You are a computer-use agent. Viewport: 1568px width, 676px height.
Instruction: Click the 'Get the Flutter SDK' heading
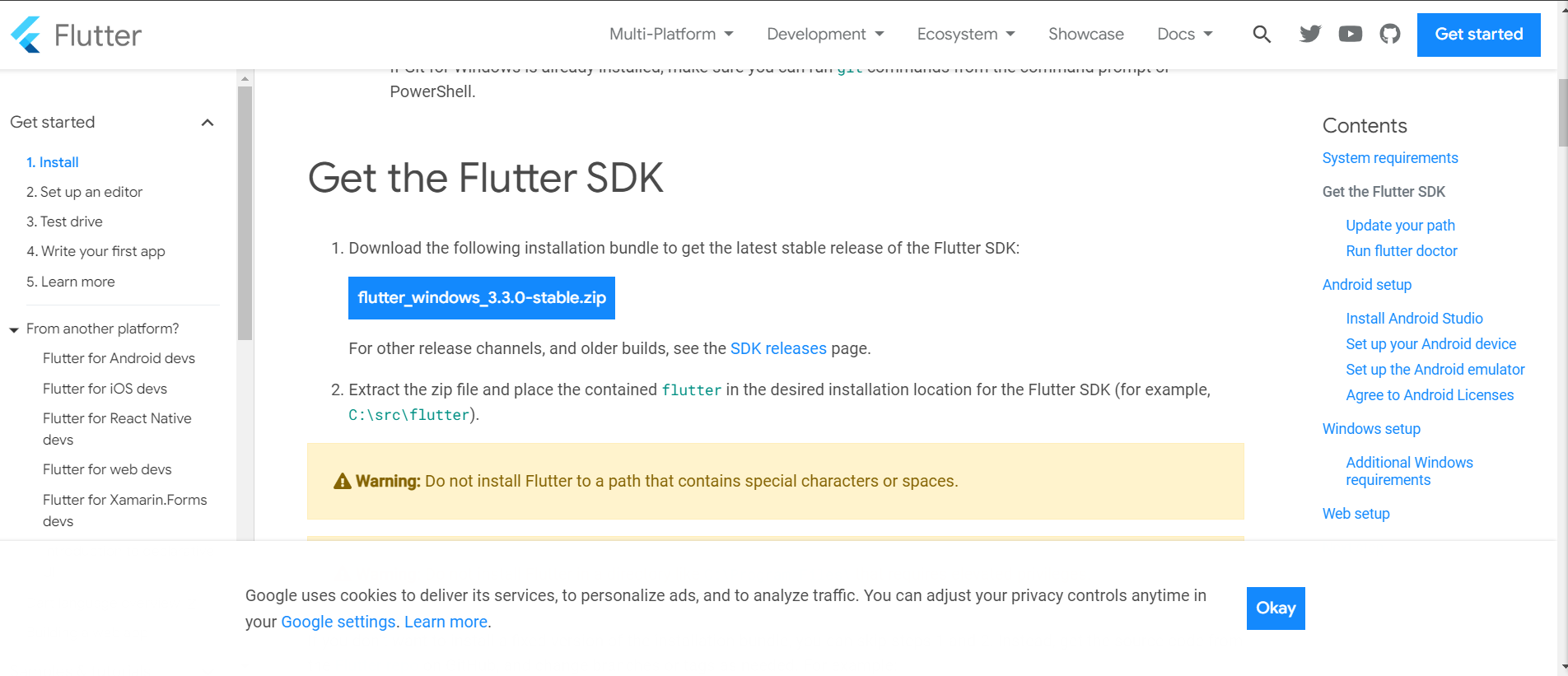tap(486, 178)
